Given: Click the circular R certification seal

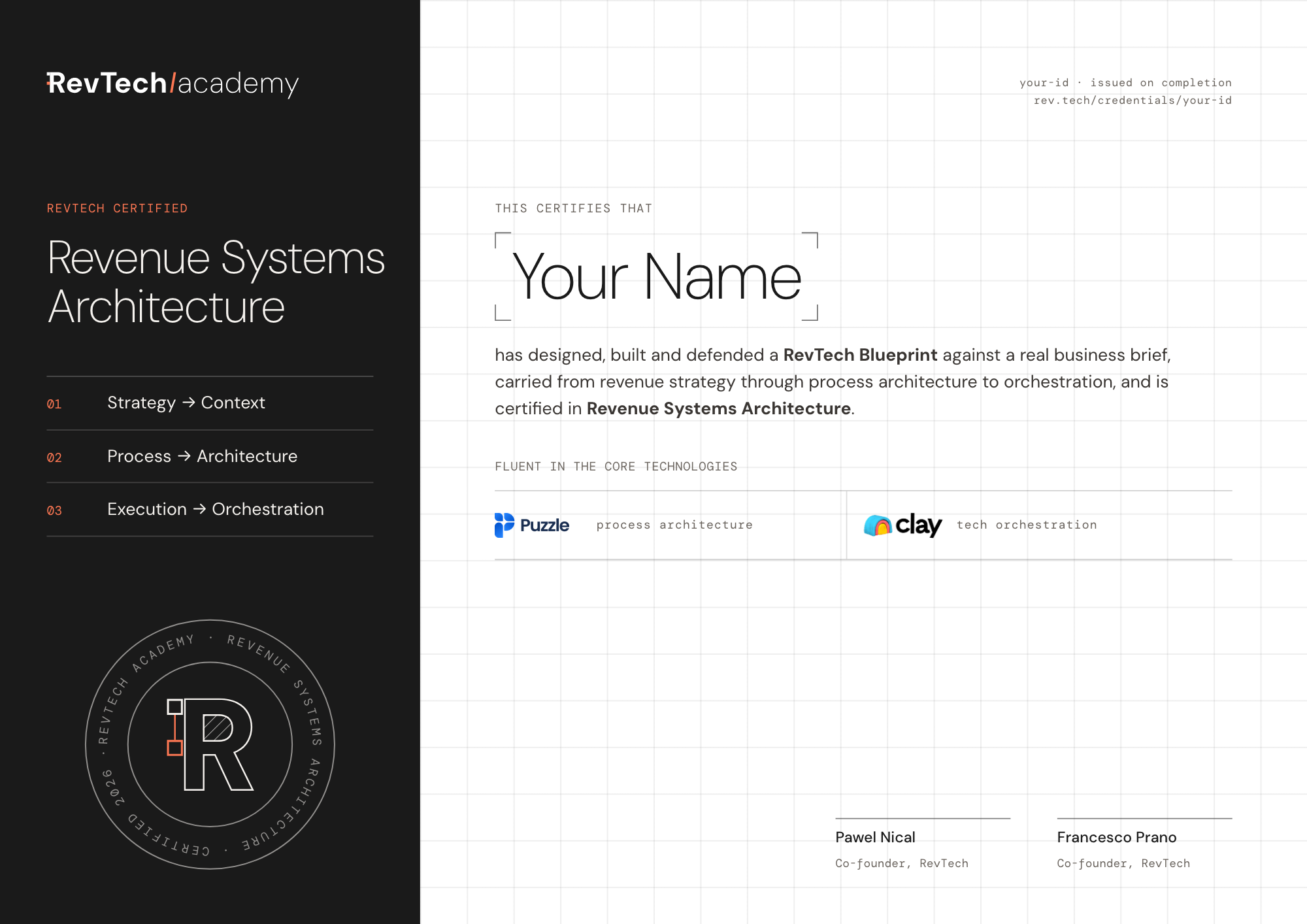Looking at the screenshot, I should click(x=210, y=744).
